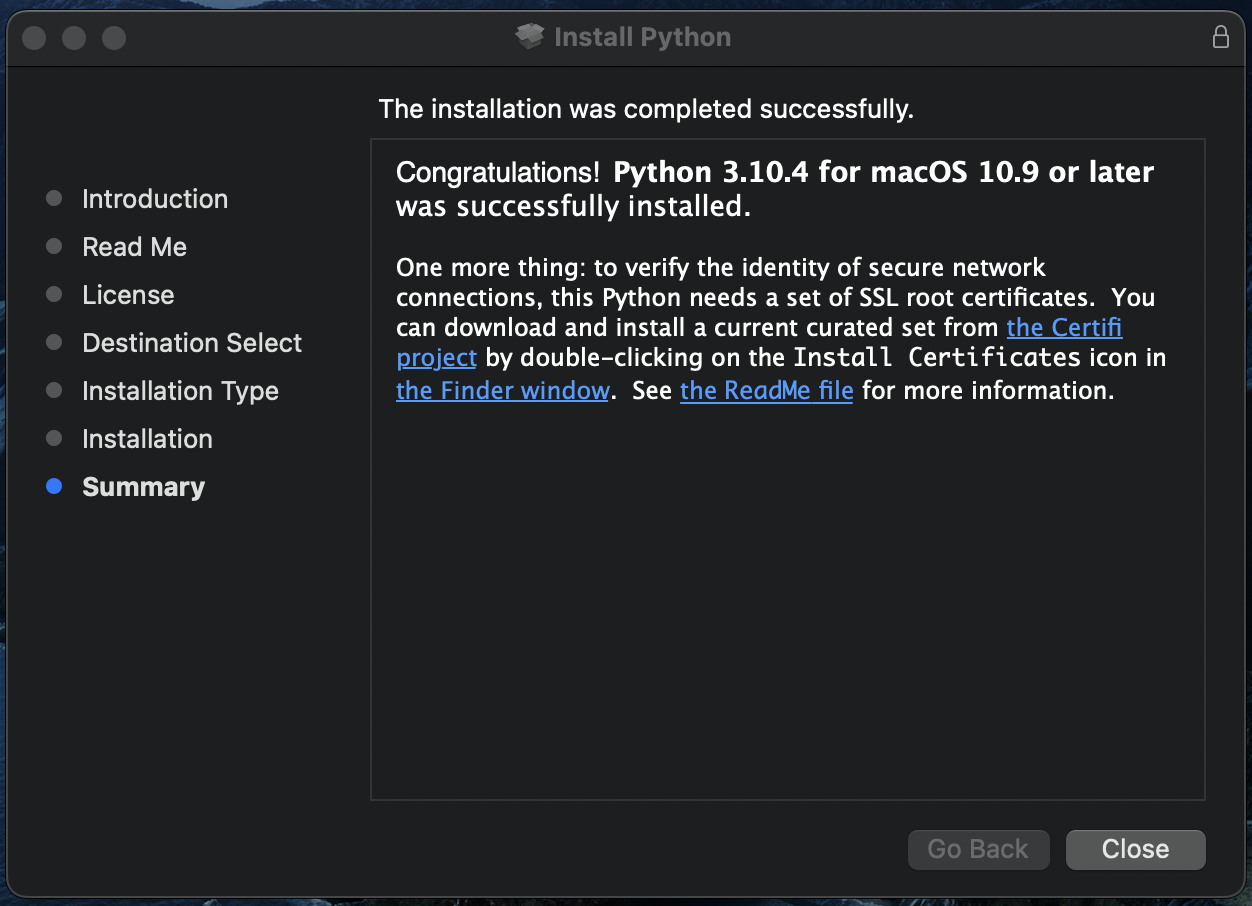Click the gray bullet beside Read Me

pyautogui.click(x=54, y=247)
